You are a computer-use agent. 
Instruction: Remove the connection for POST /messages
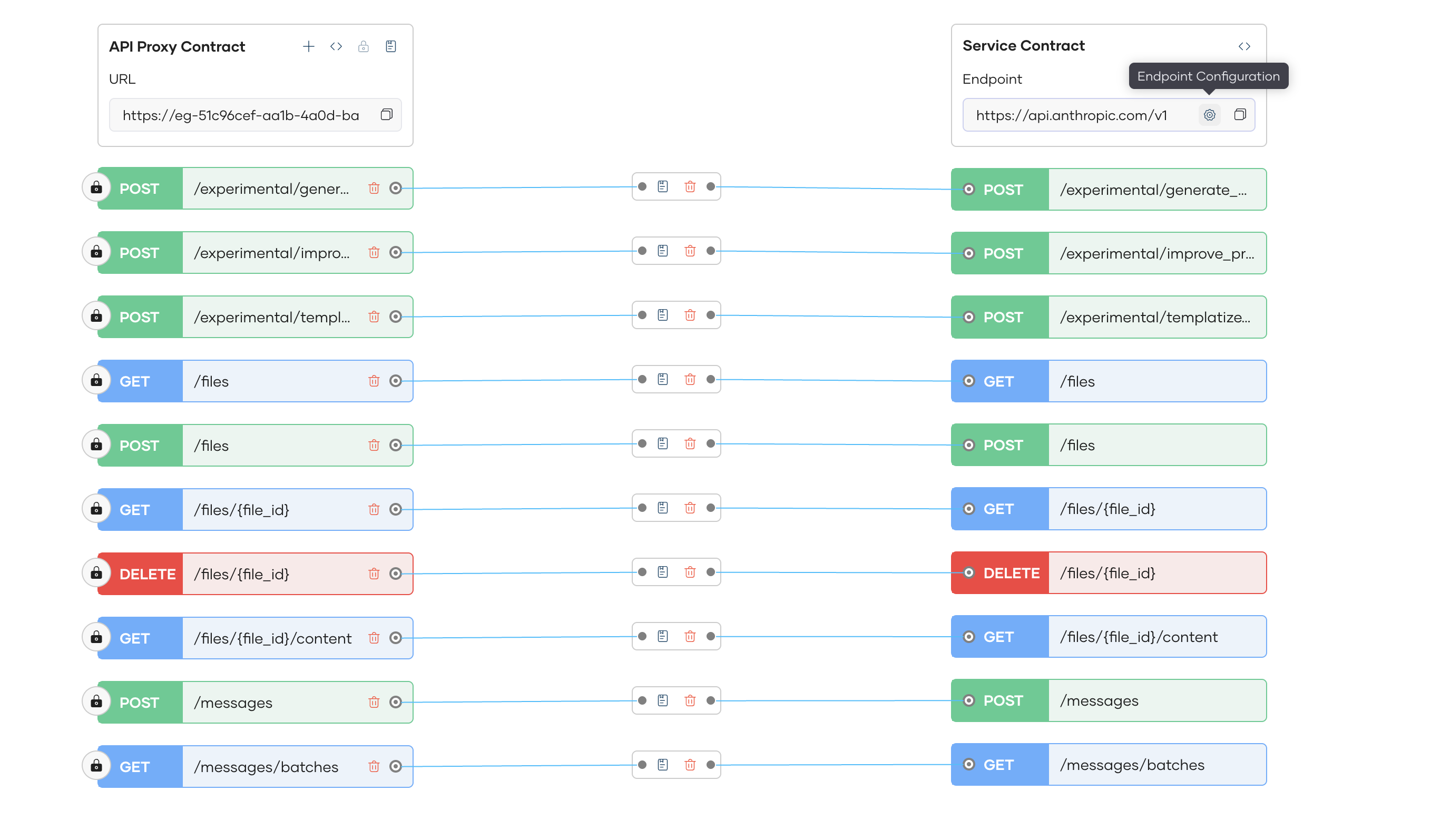point(690,700)
